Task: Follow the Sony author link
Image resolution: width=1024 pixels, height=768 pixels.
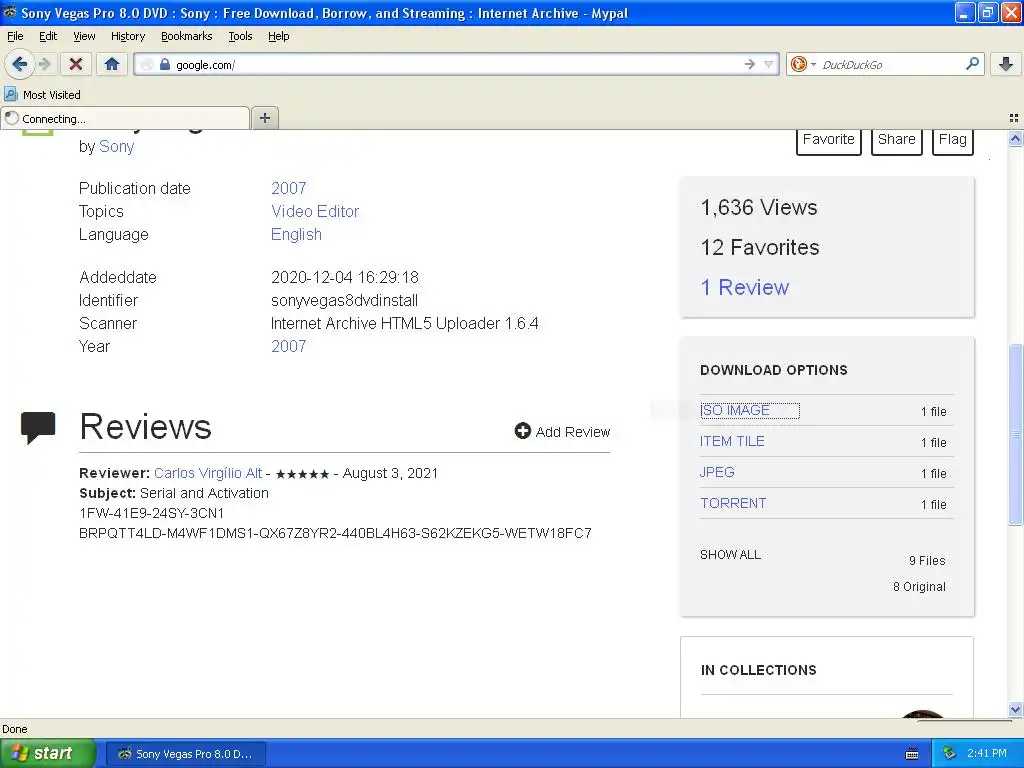Action: pos(116,146)
